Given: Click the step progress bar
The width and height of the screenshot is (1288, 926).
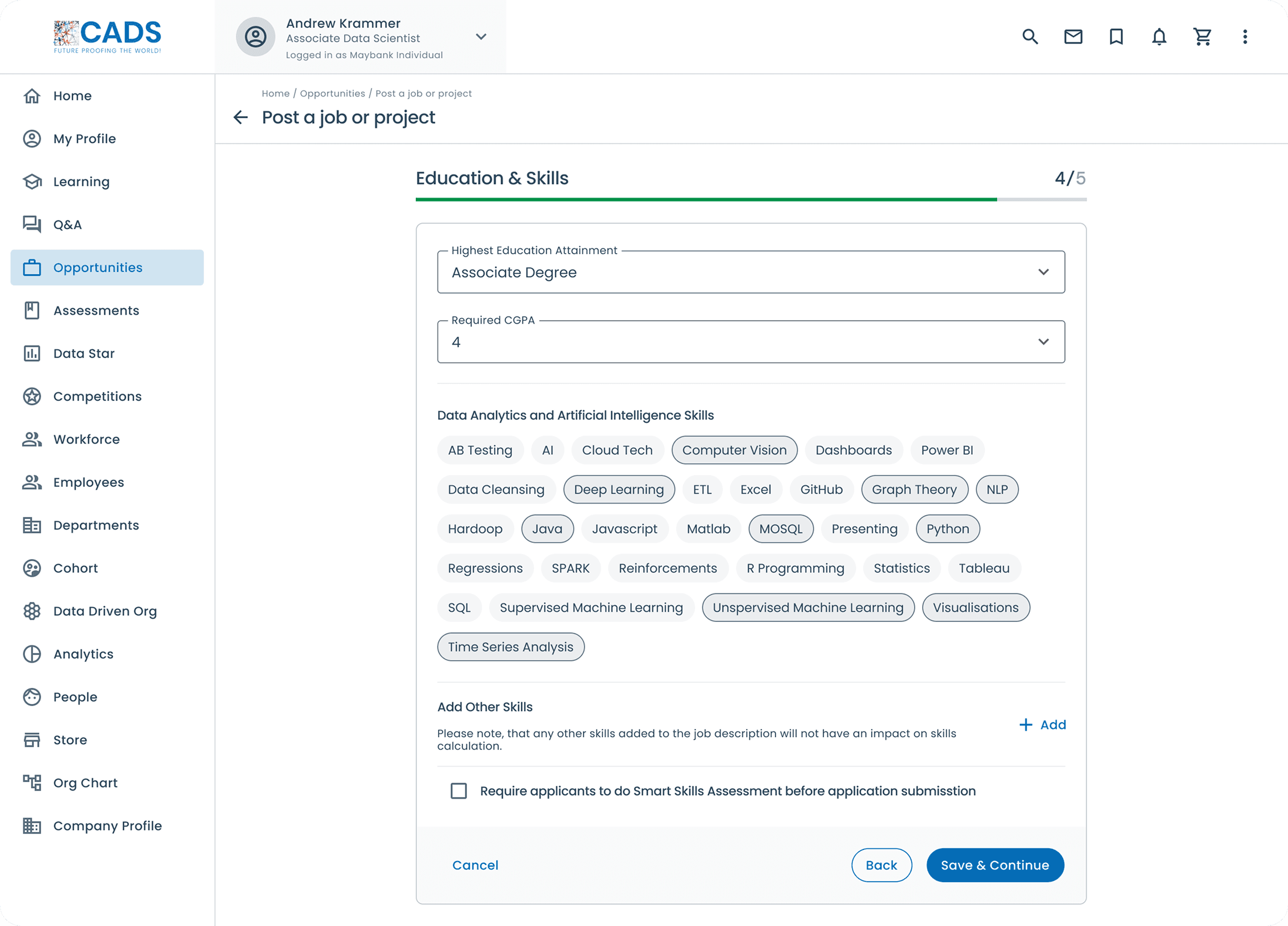Looking at the screenshot, I should click(x=751, y=200).
